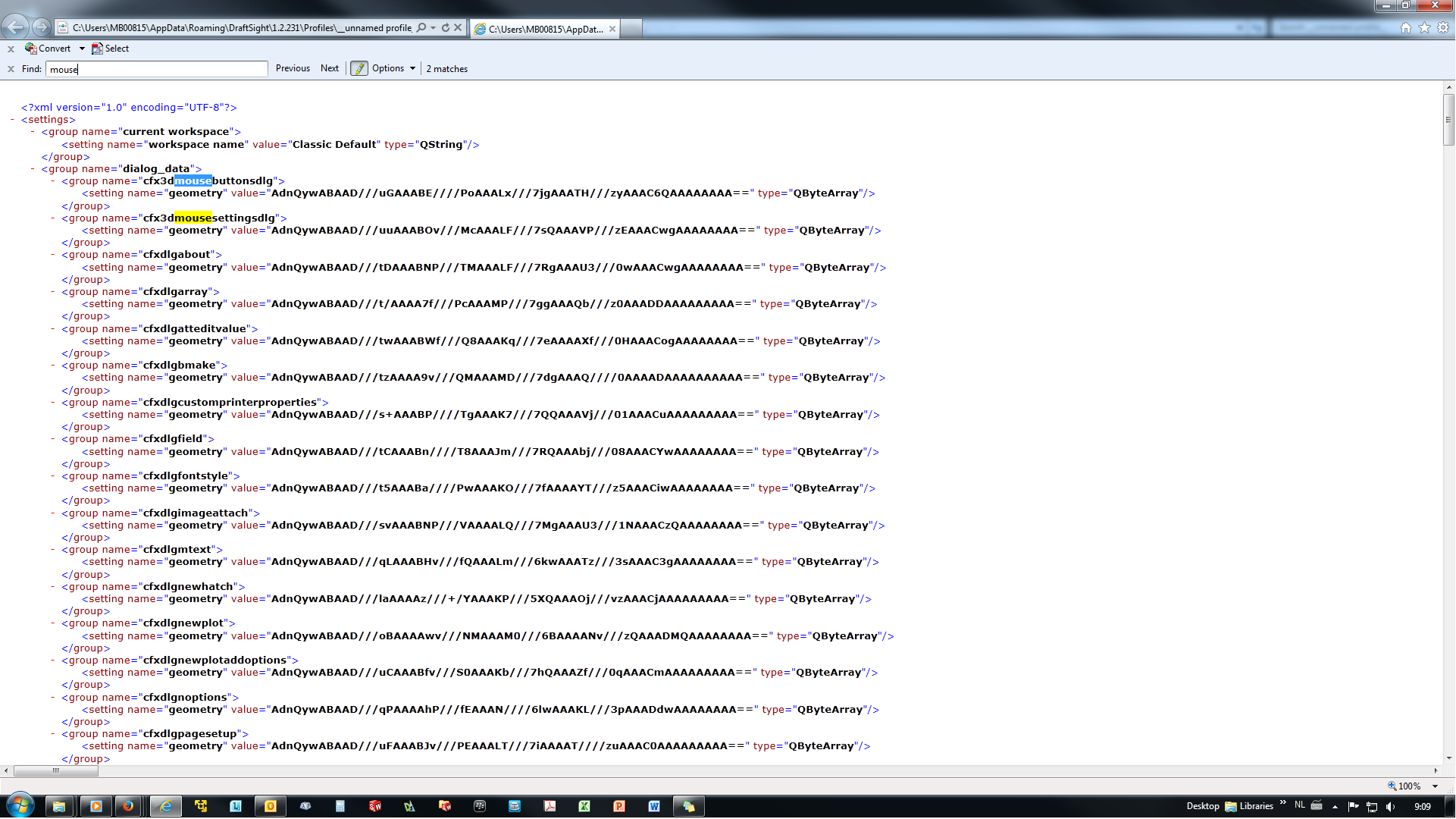1456x819 pixels.
Task: Collapse the current workspace group
Action: click(x=33, y=132)
